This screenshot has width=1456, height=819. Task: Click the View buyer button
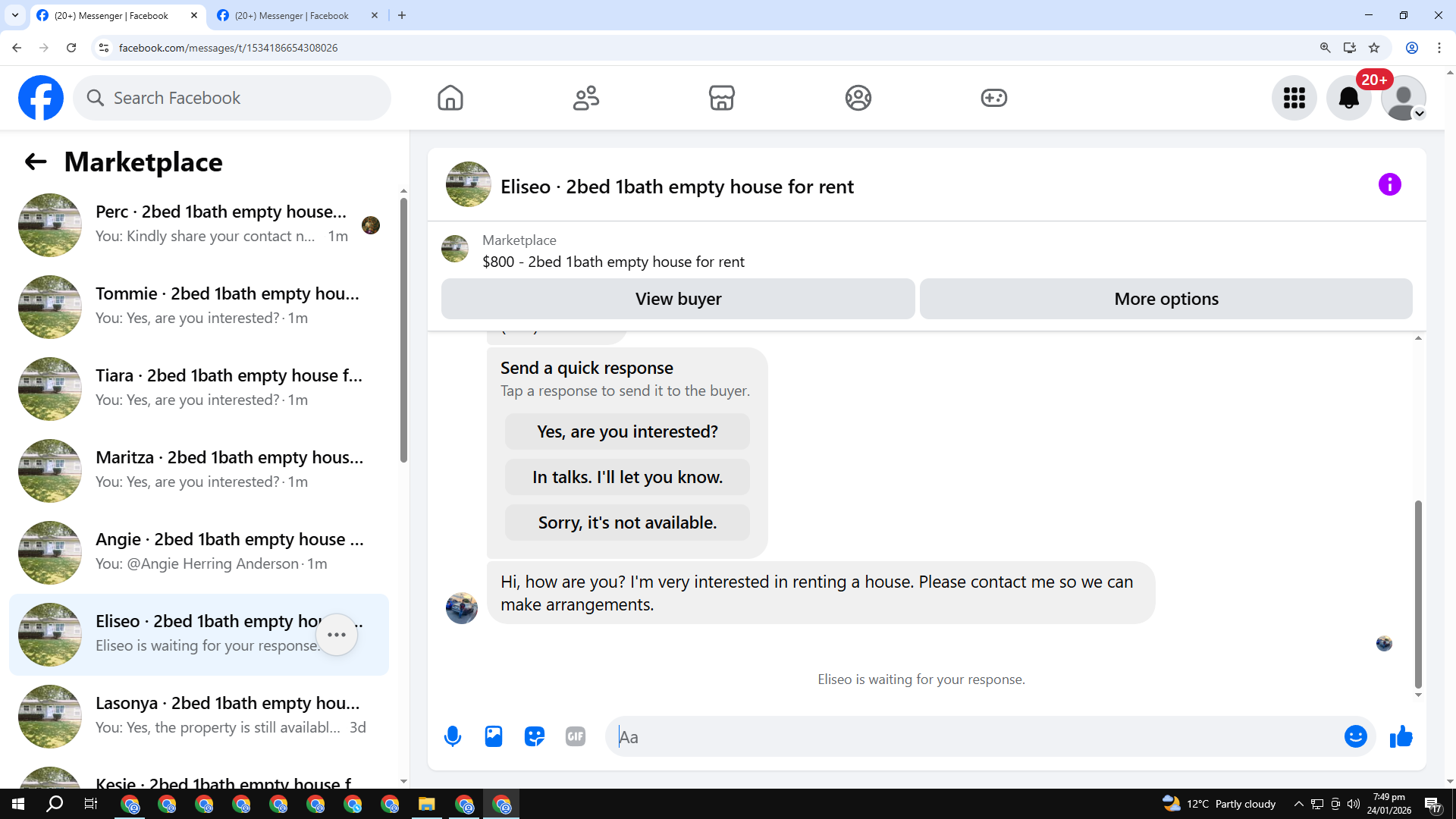pos(678,299)
